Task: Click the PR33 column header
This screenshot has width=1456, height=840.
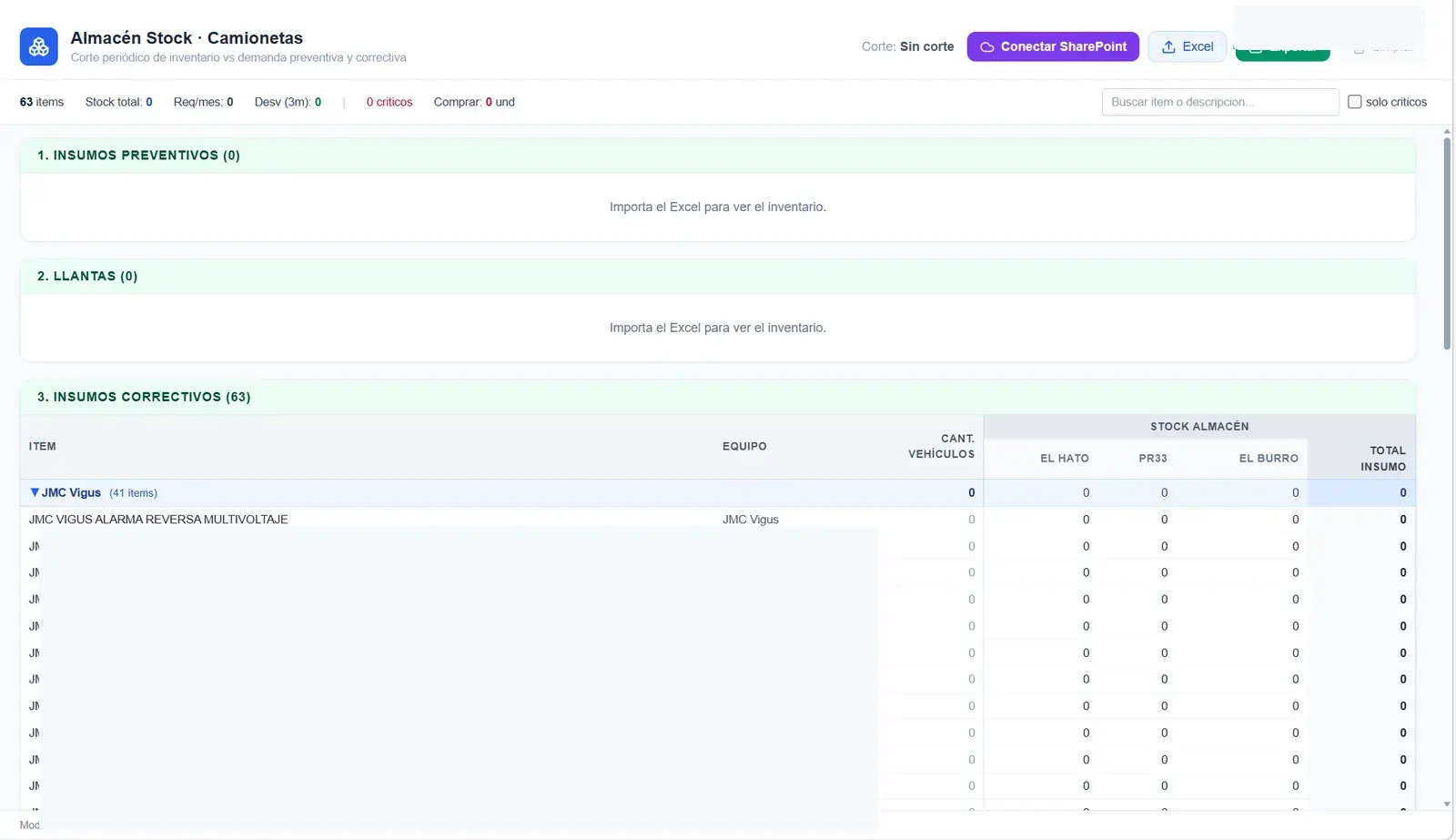Action: [1153, 459]
